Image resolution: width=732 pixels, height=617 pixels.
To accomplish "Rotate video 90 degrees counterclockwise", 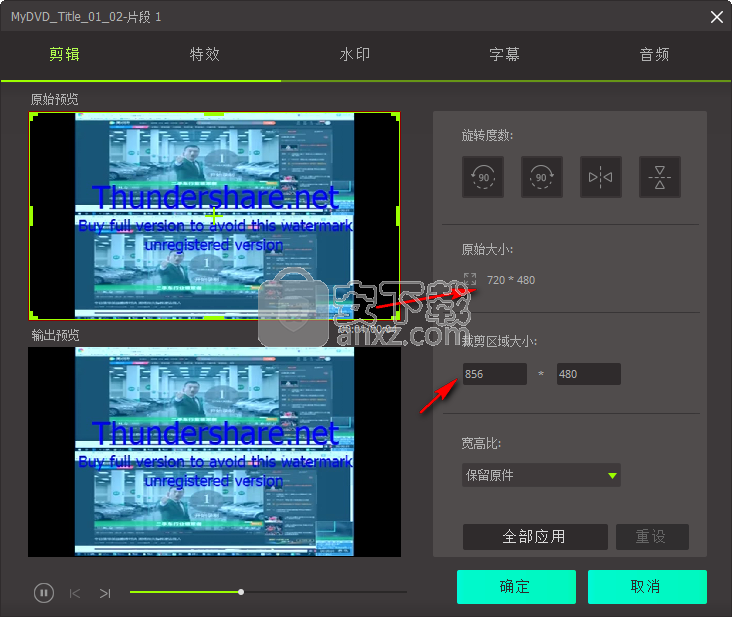I will (x=483, y=177).
